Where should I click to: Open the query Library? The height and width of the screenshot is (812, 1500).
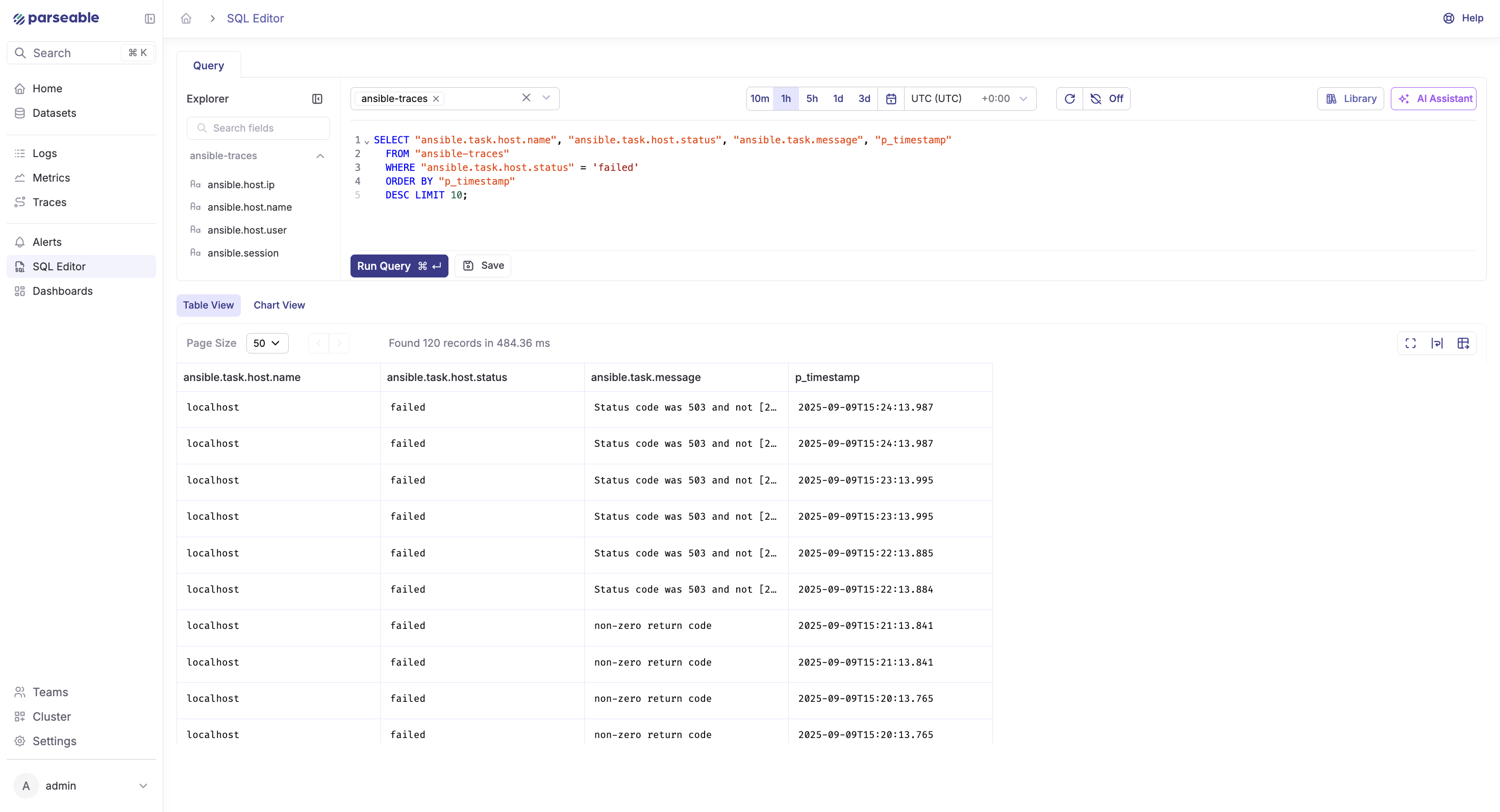click(1351, 99)
